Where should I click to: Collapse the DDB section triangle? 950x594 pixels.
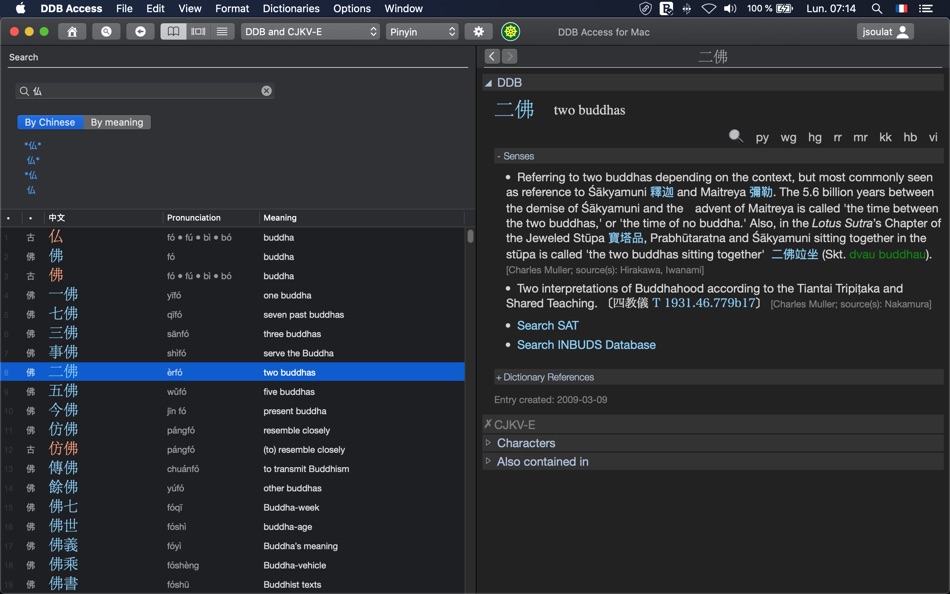click(488, 83)
